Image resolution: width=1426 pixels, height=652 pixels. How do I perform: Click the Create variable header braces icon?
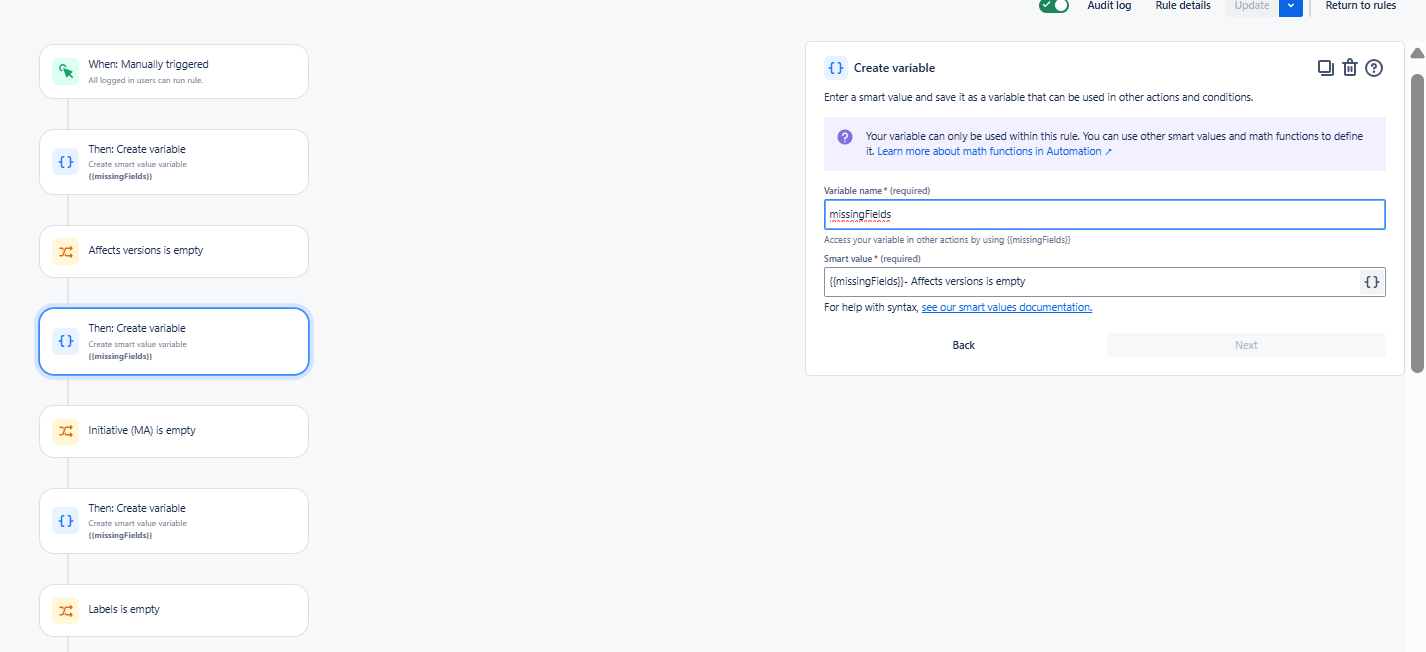[836, 67]
